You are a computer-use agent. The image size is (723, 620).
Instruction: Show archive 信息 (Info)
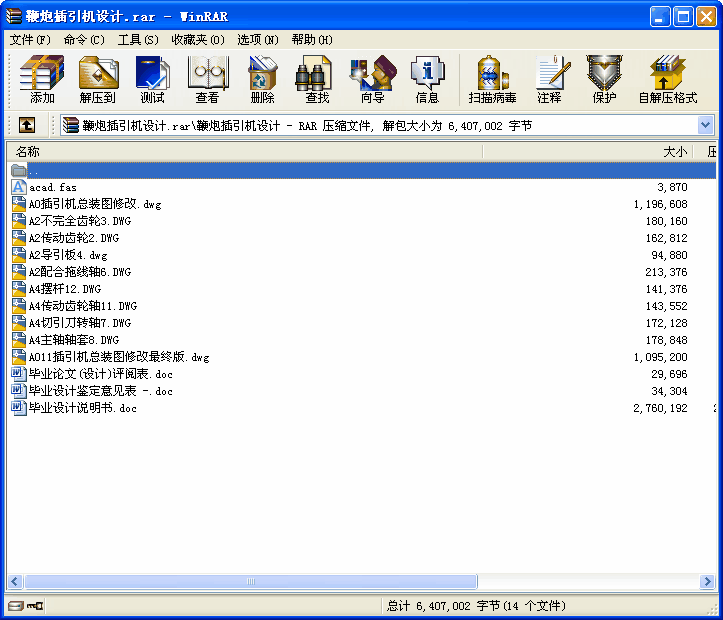pos(427,80)
